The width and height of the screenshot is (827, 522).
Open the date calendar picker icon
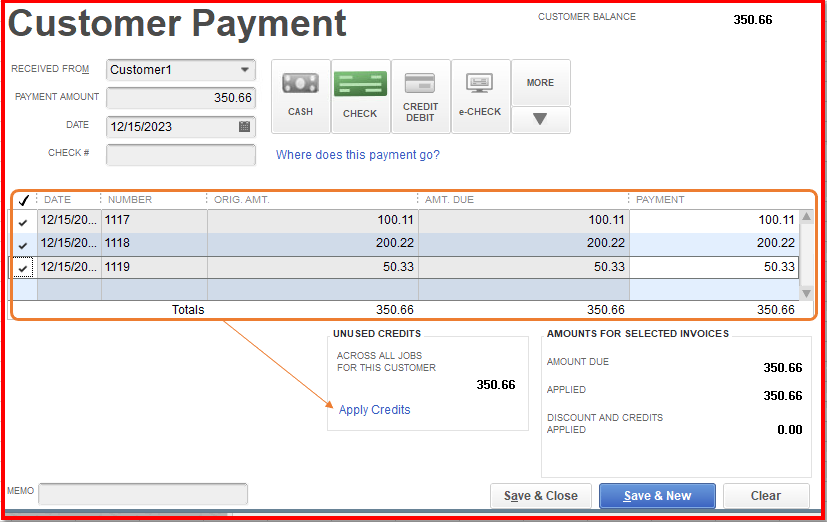tap(244, 127)
